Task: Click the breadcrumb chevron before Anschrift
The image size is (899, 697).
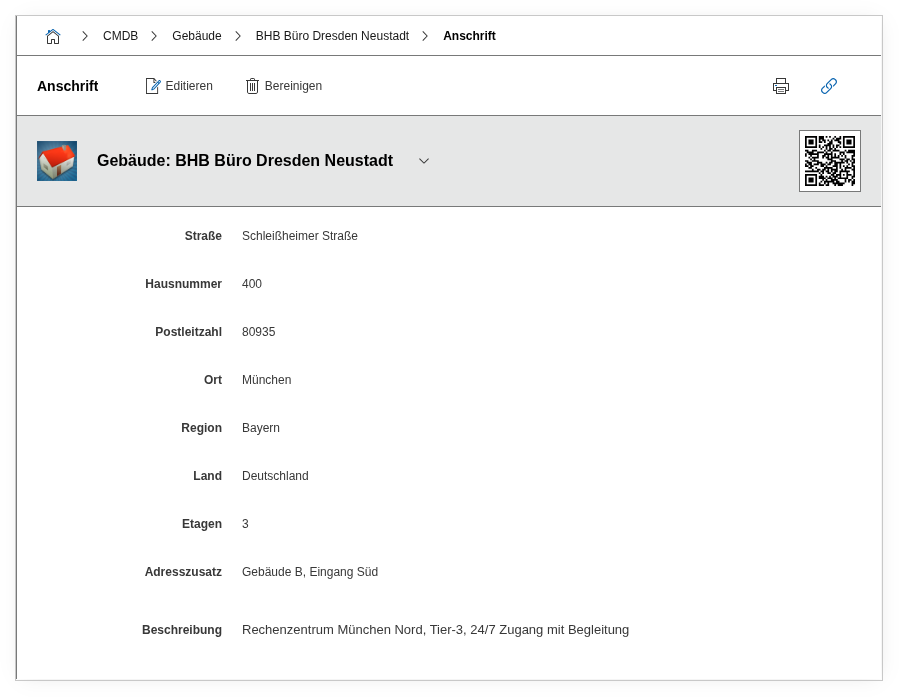Action: (x=425, y=36)
